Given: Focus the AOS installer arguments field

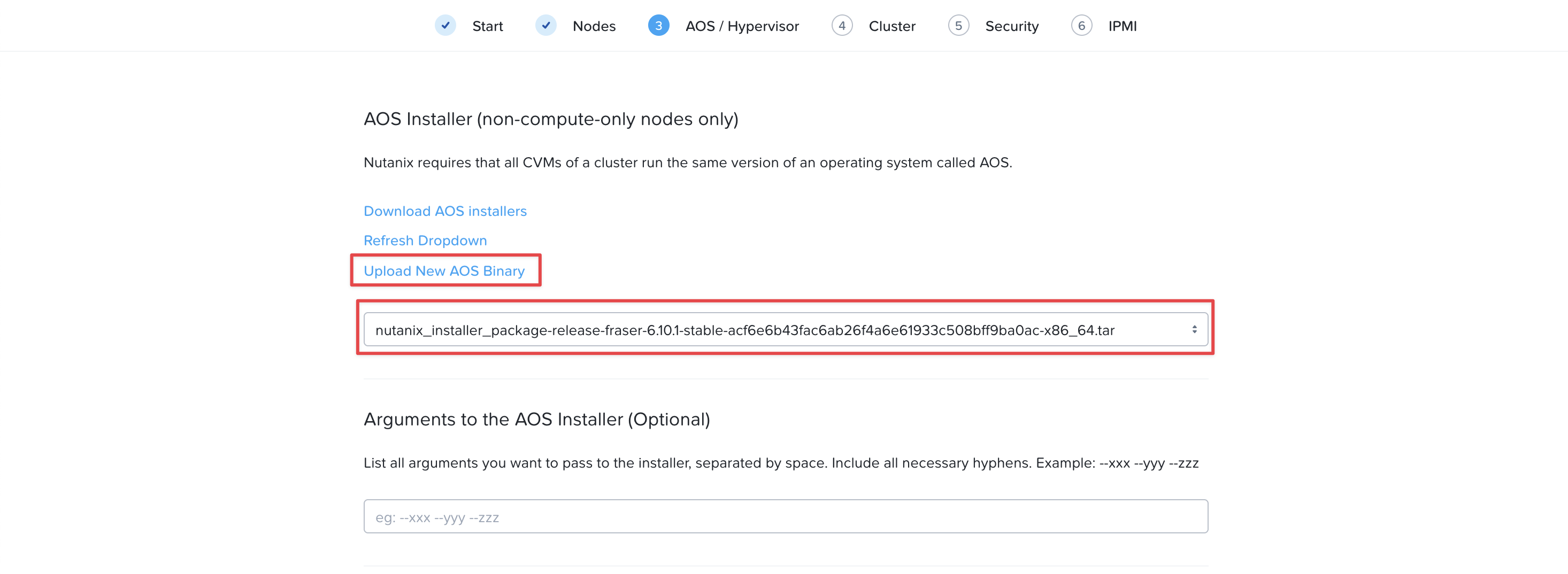Looking at the screenshot, I should [x=785, y=516].
